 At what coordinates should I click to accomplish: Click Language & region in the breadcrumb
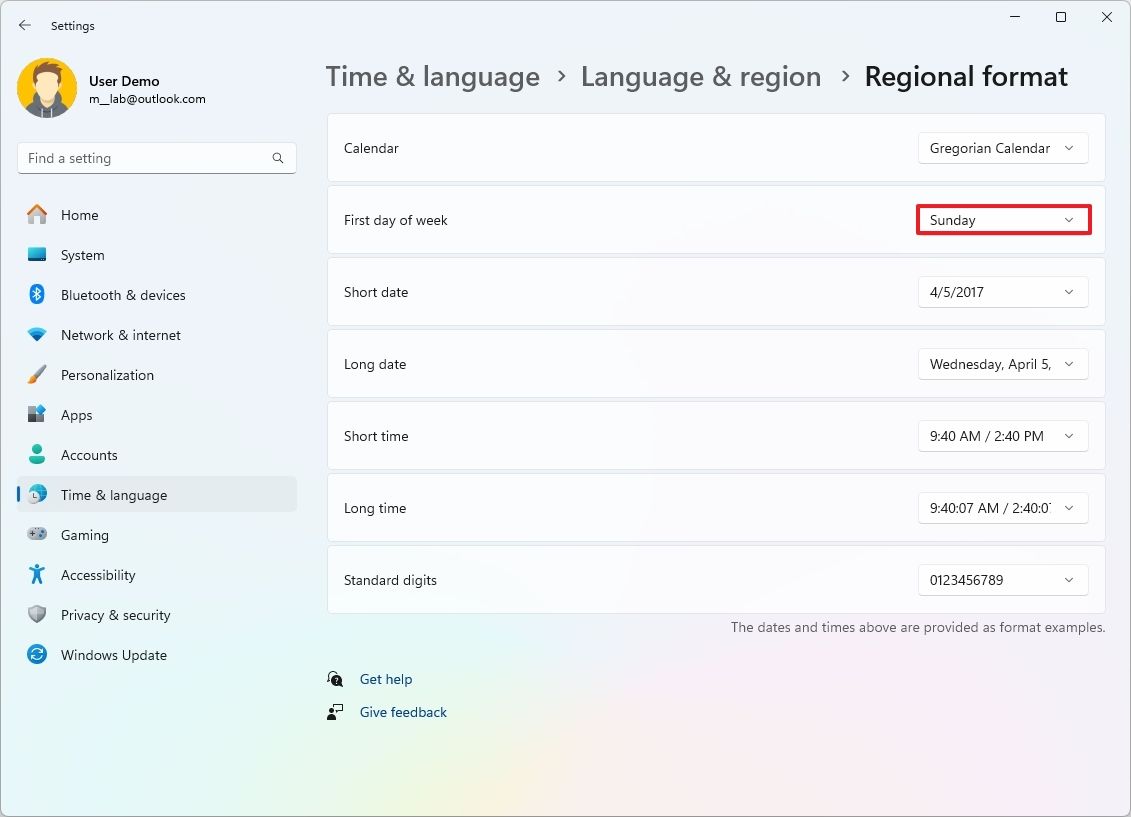701,76
